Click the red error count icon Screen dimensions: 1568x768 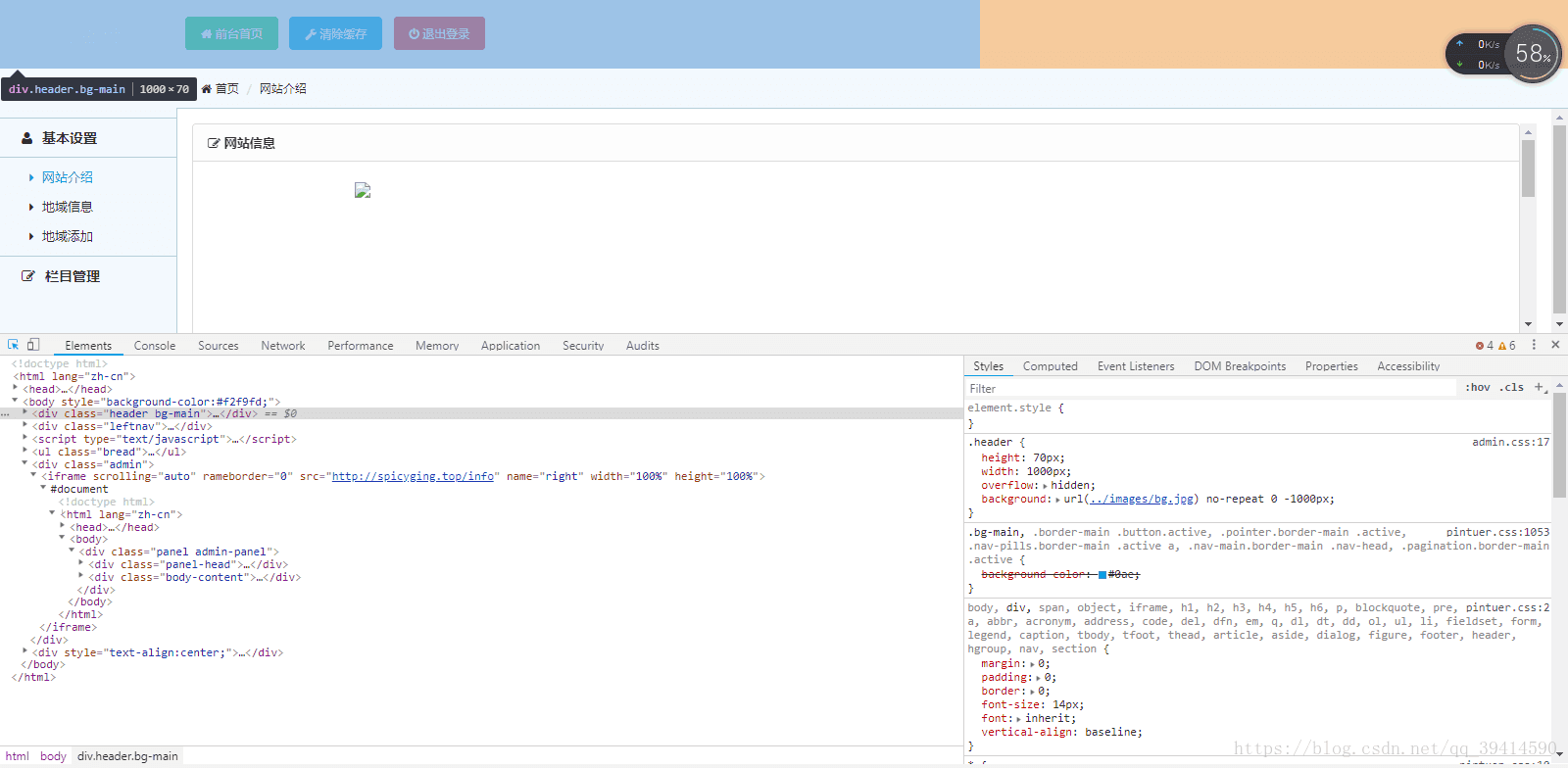pos(1479,346)
